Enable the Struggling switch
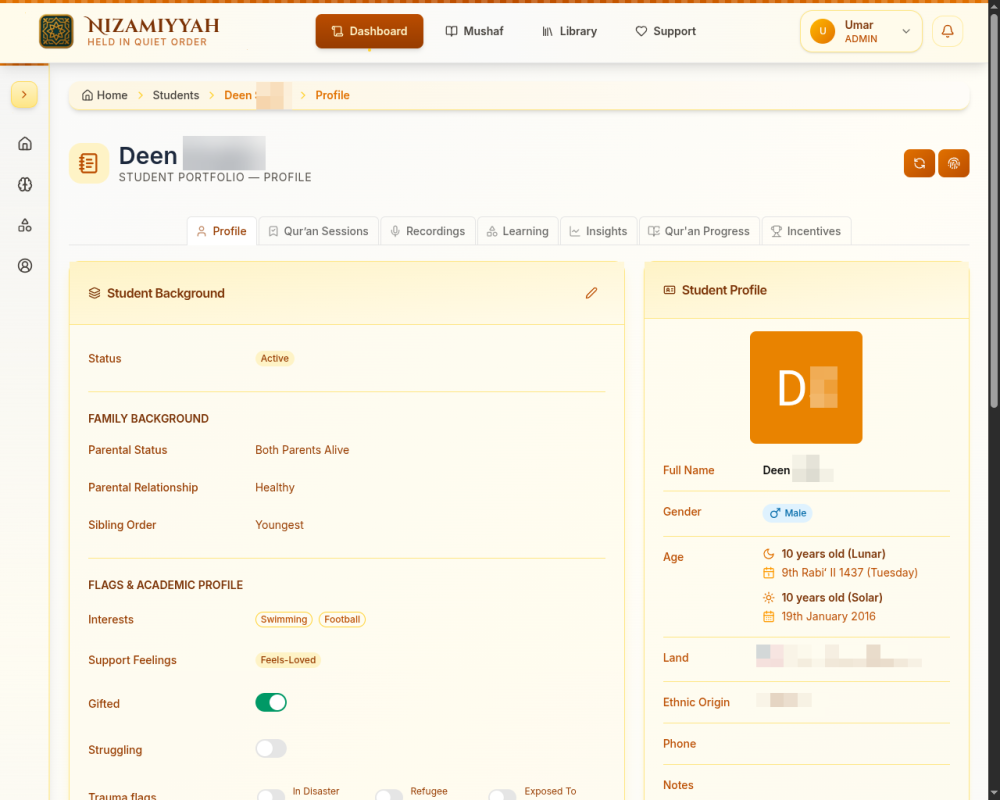This screenshot has height=800, width=1000. coord(271,748)
